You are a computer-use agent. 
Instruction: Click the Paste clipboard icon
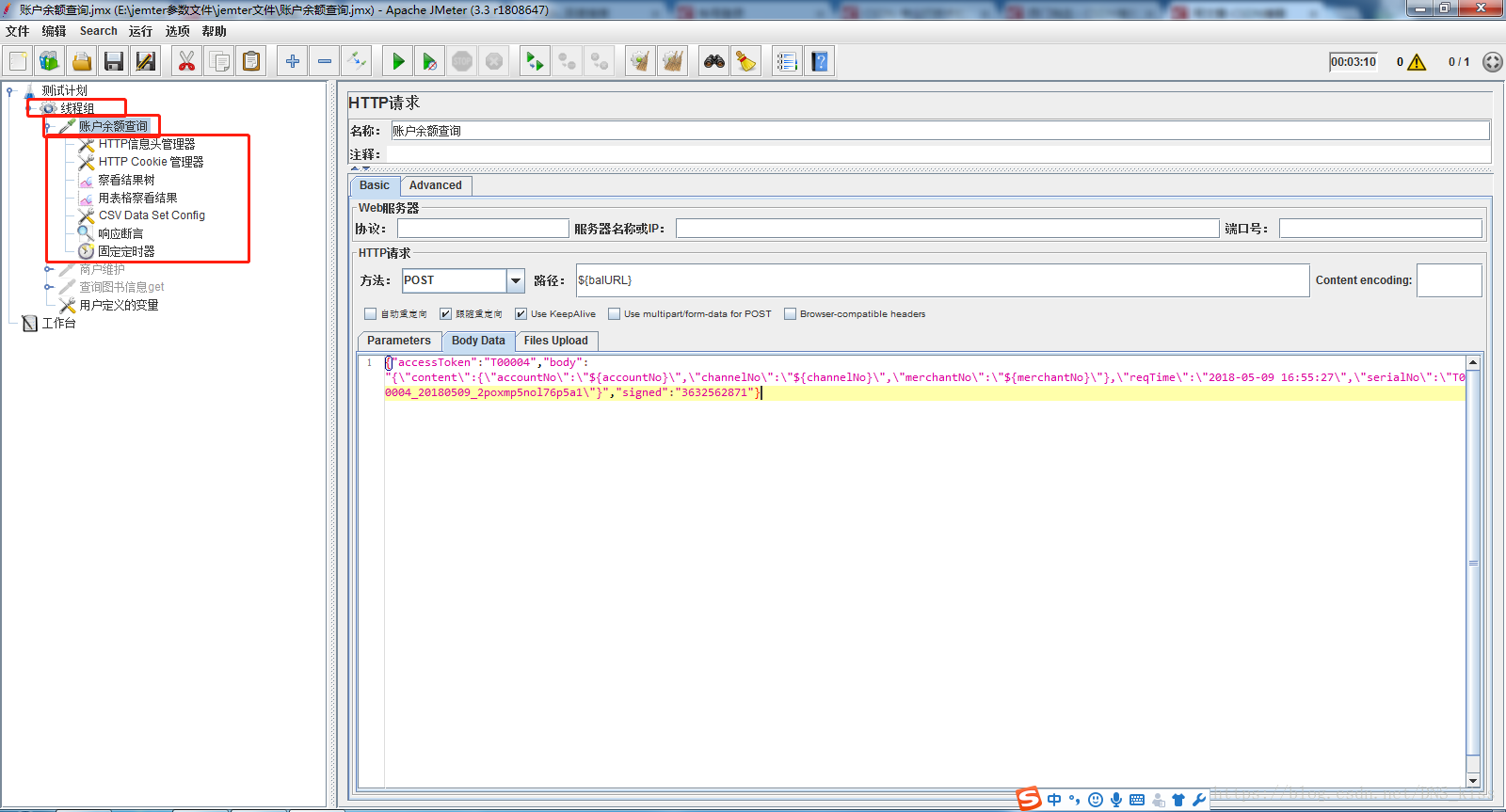coord(251,61)
